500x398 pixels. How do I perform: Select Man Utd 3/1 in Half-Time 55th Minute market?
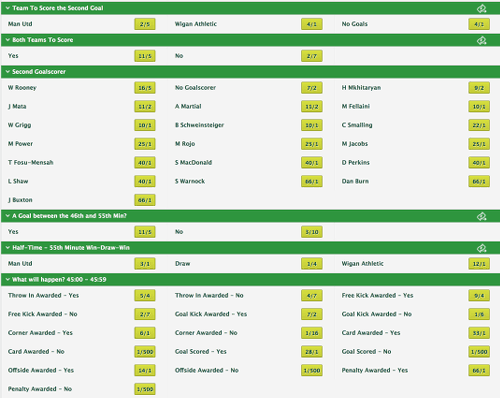tap(145, 264)
